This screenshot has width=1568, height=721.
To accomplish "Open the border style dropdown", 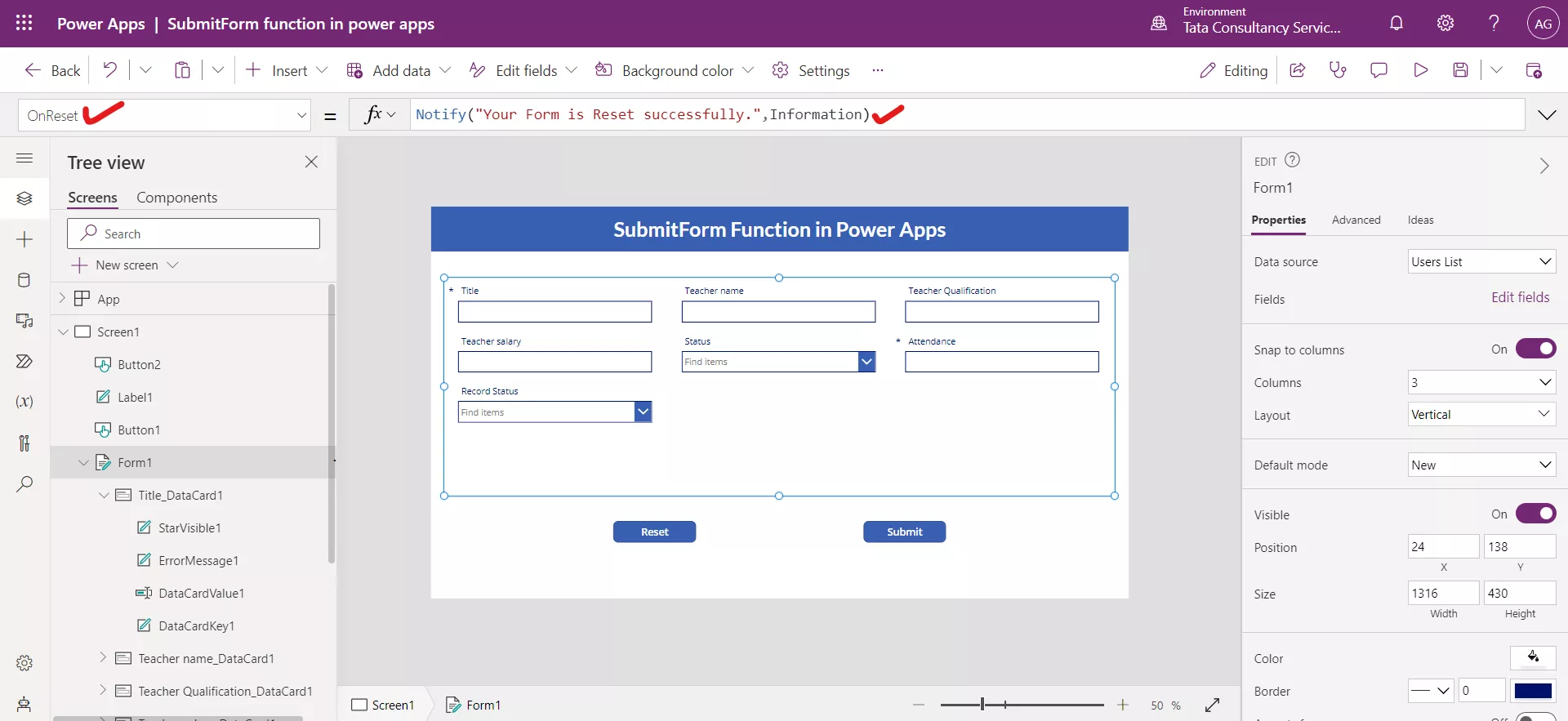I will tap(1431, 690).
